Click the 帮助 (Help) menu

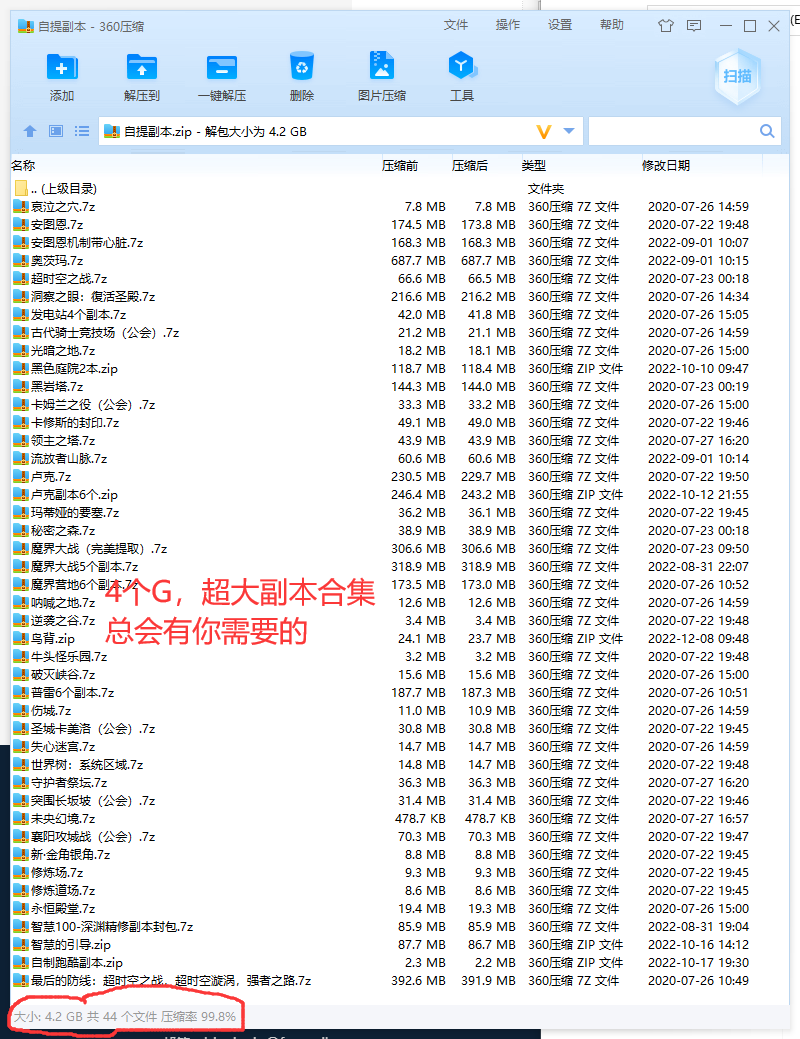click(x=612, y=25)
